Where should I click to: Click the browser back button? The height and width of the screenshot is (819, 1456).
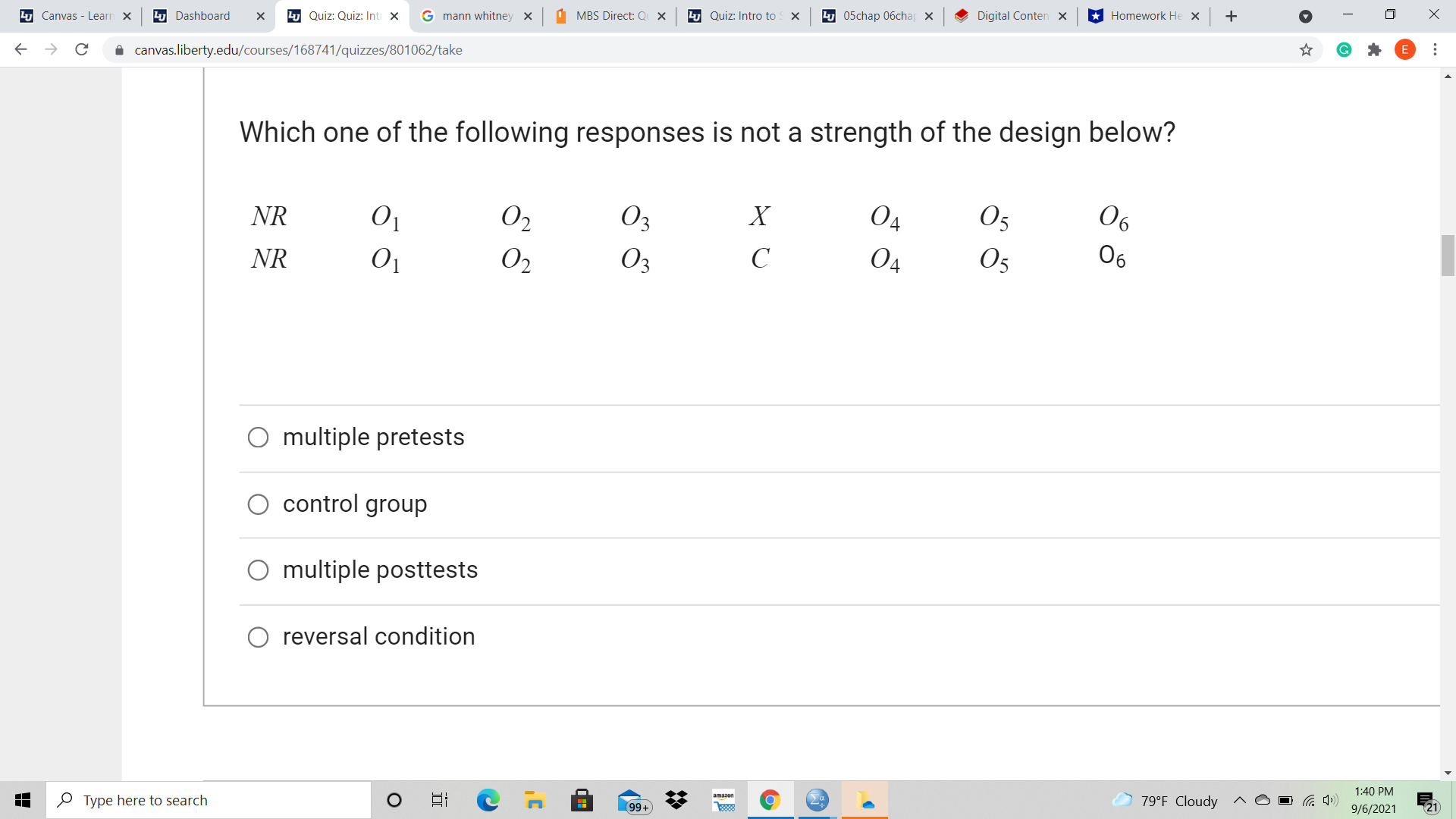point(20,49)
